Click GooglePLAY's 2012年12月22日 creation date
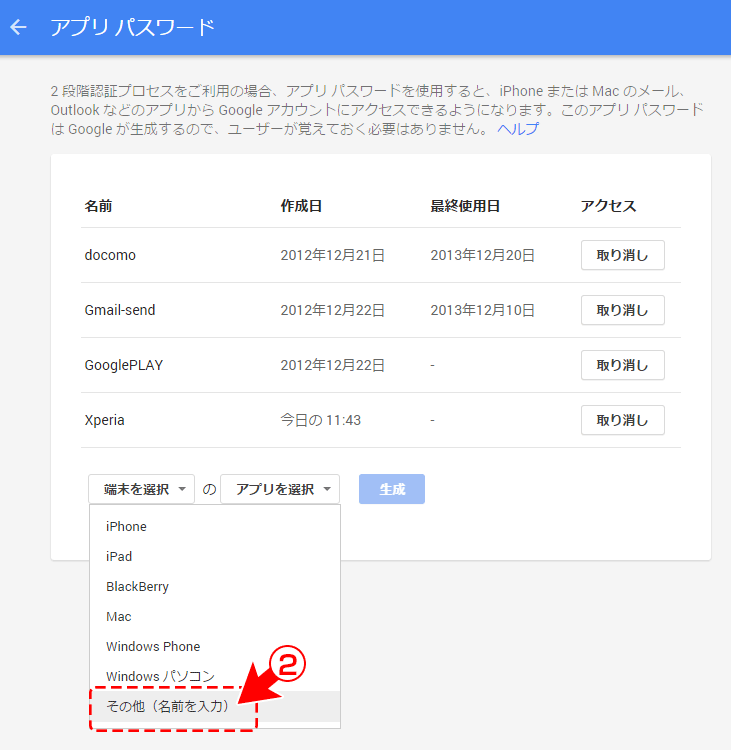 [332, 365]
